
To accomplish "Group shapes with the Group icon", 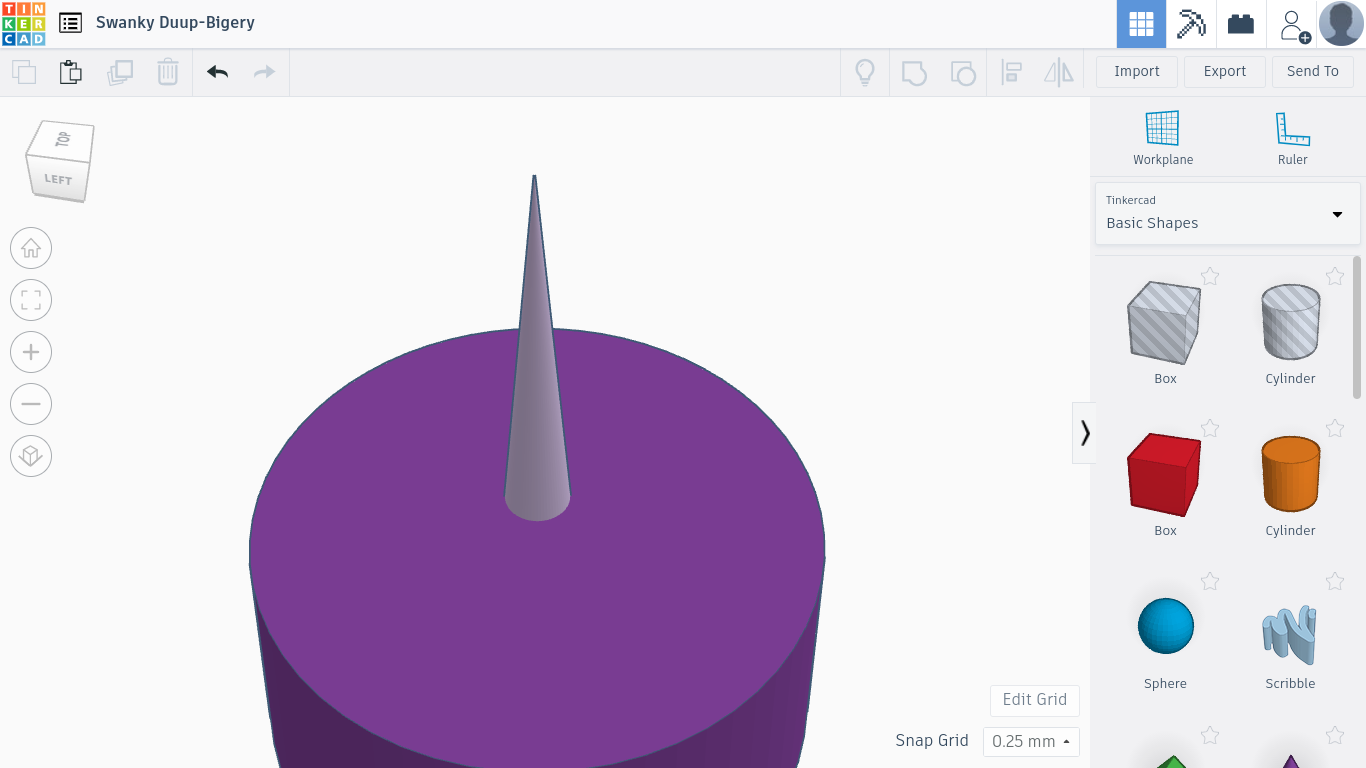I will tap(913, 71).
